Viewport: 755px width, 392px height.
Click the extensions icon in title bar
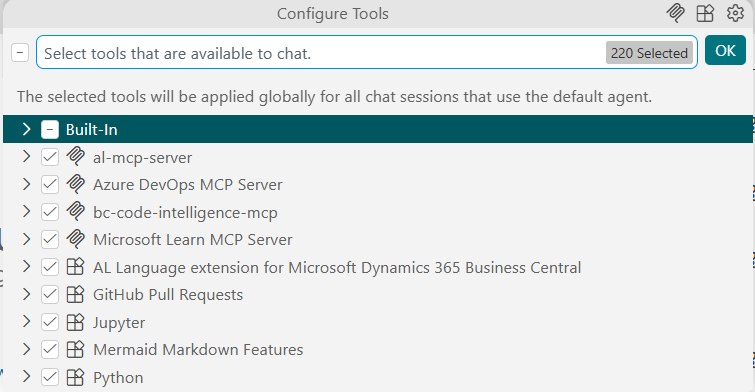point(705,13)
